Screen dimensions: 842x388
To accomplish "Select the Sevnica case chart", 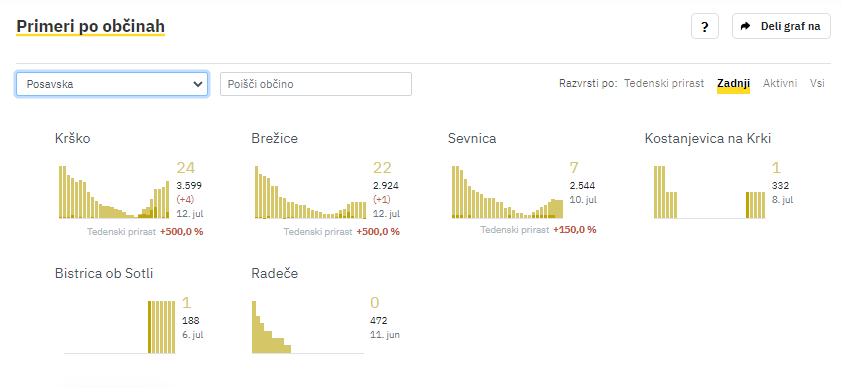I will click(507, 192).
